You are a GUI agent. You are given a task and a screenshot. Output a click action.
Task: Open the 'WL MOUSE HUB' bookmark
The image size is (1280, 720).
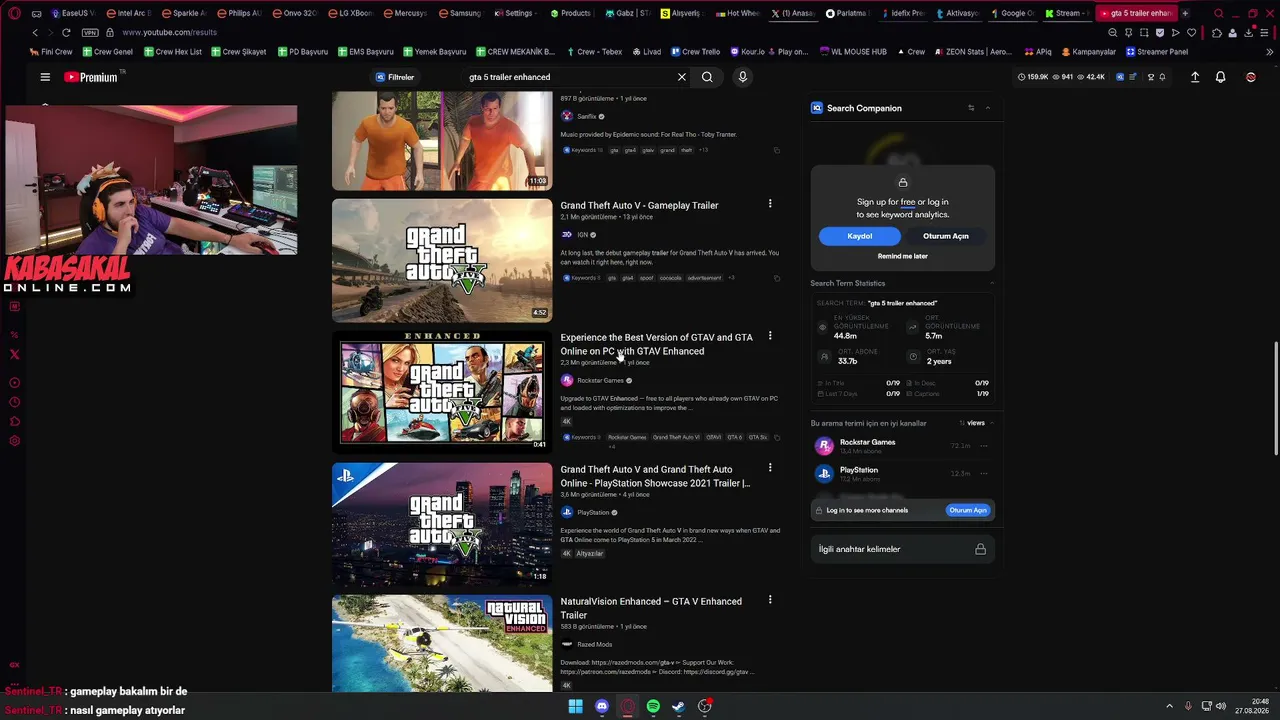coord(852,51)
